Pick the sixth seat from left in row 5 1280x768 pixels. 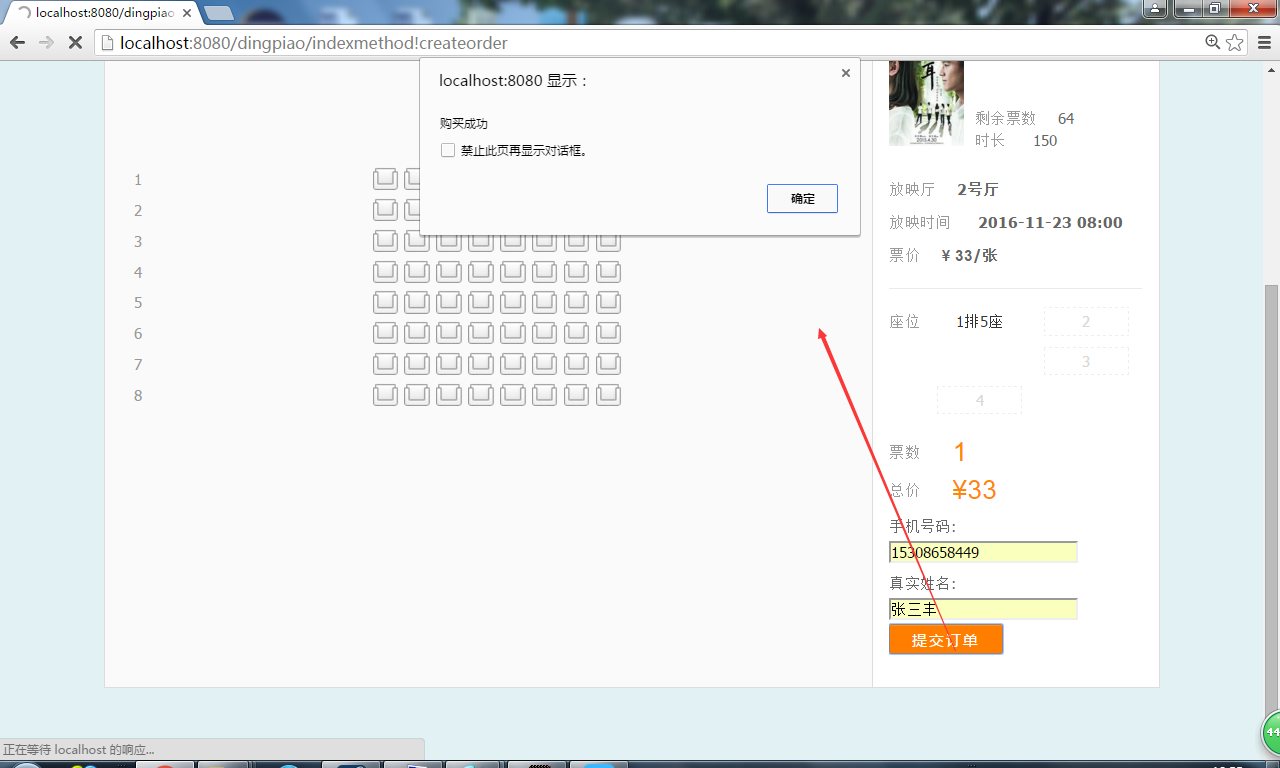click(x=545, y=302)
